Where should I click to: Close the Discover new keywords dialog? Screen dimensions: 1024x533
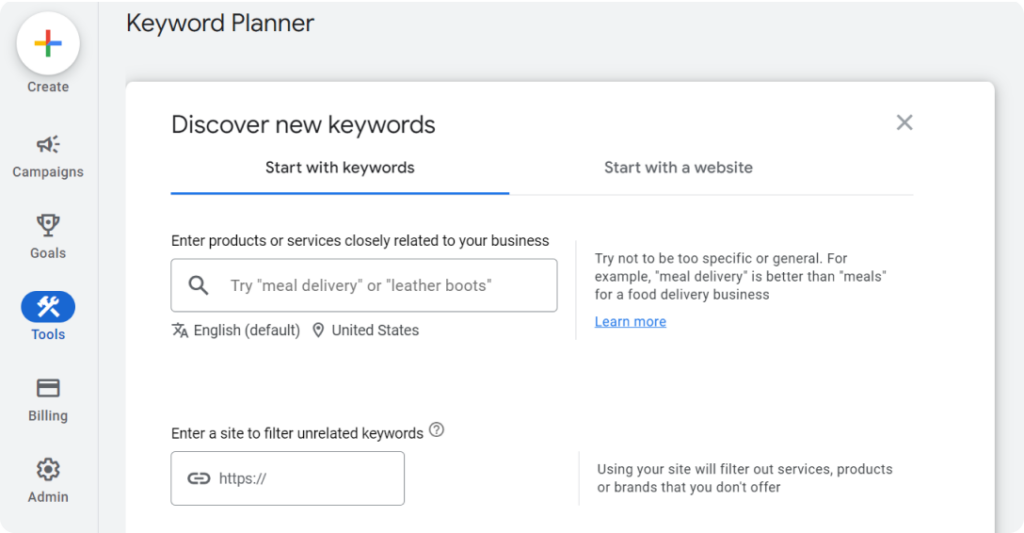pyautogui.click(x=904, y=122)
